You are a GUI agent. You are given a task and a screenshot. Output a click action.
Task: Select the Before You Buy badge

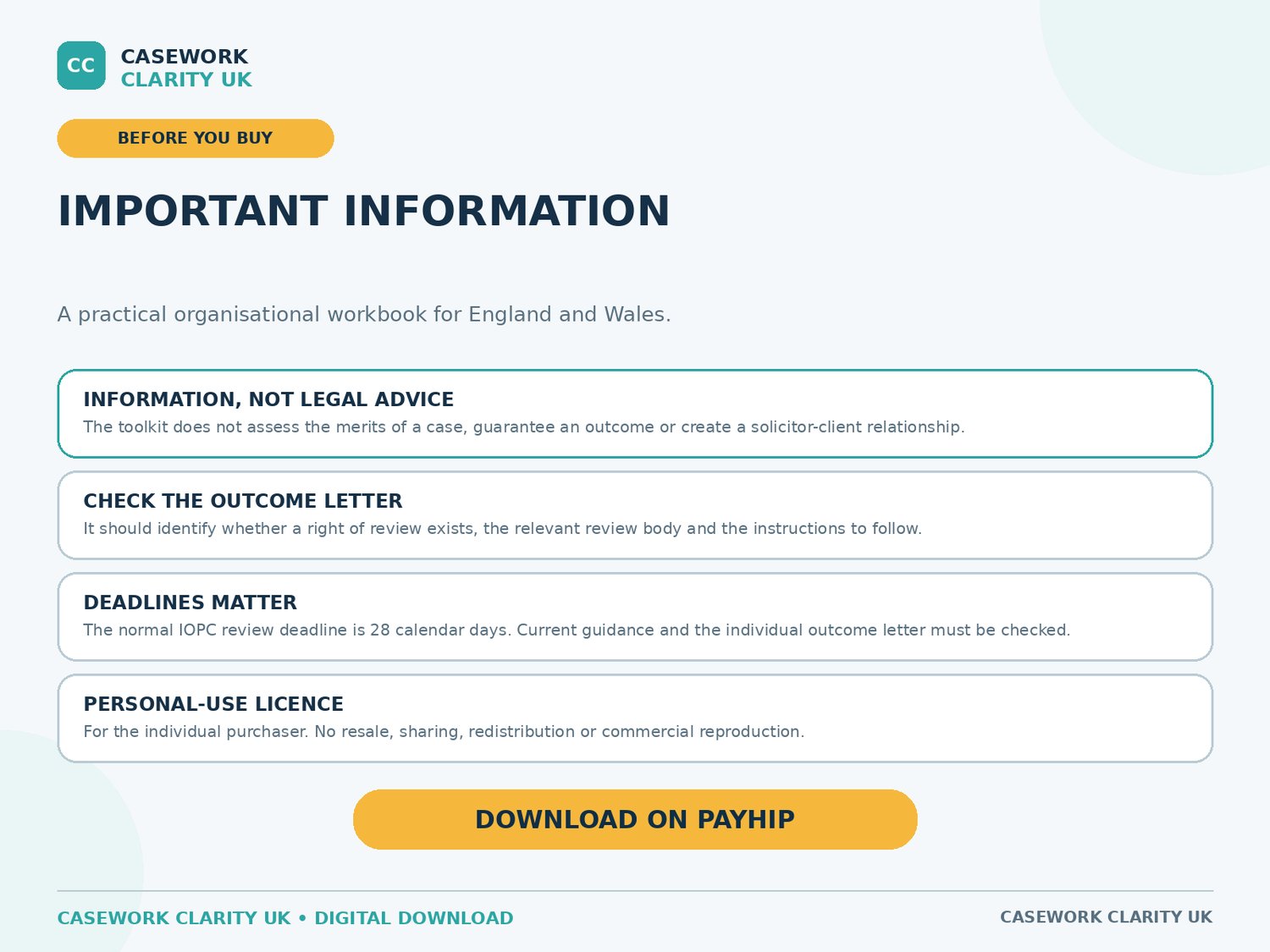click(196, 138)
